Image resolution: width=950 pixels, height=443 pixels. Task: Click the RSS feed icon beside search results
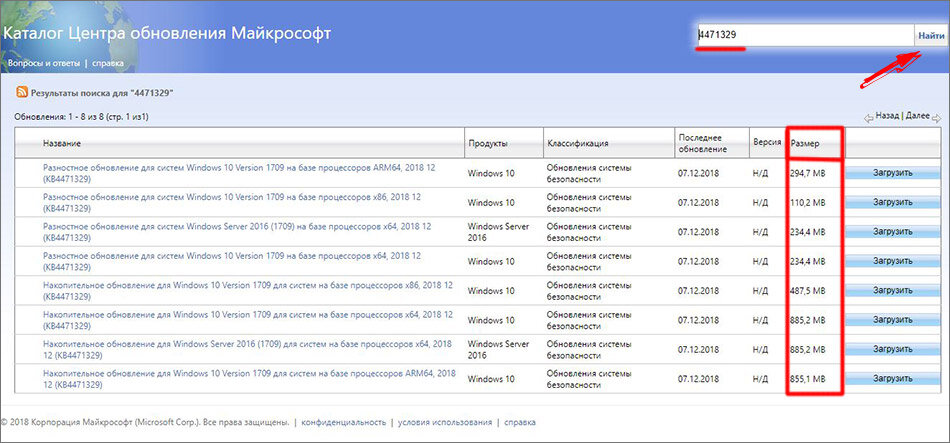click(x=22, y=93)
